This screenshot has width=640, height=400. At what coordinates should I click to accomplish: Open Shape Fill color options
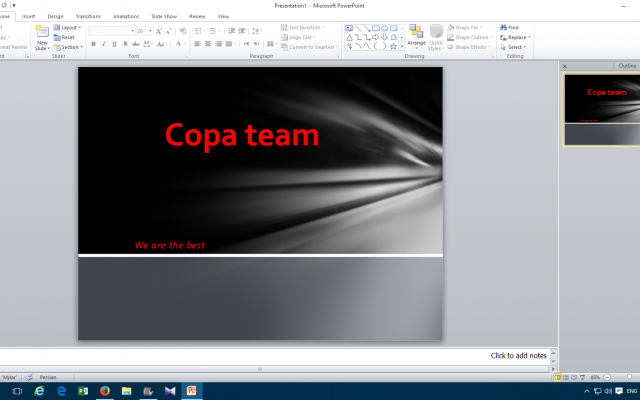[x=464, y=27]
